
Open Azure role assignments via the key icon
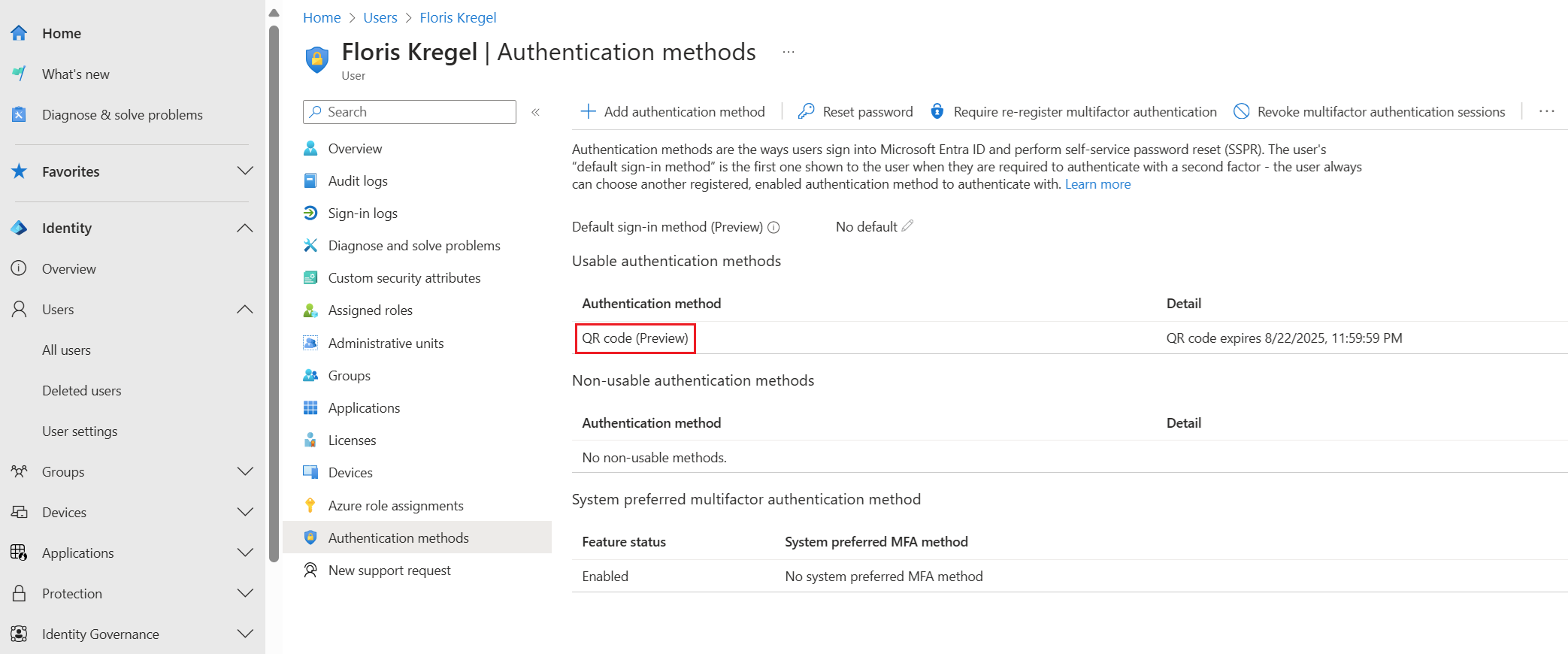point(310,505)
